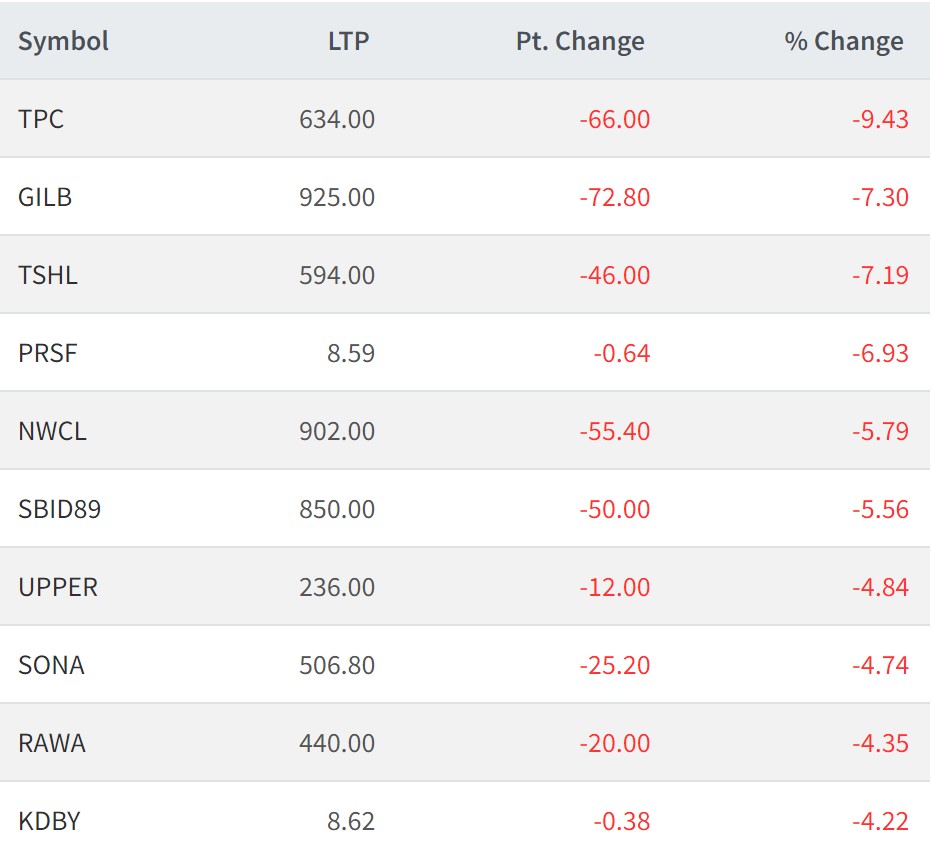Select the GILB symbol link
The width and height of the screenshot is (932, 856).
point(45,197)
